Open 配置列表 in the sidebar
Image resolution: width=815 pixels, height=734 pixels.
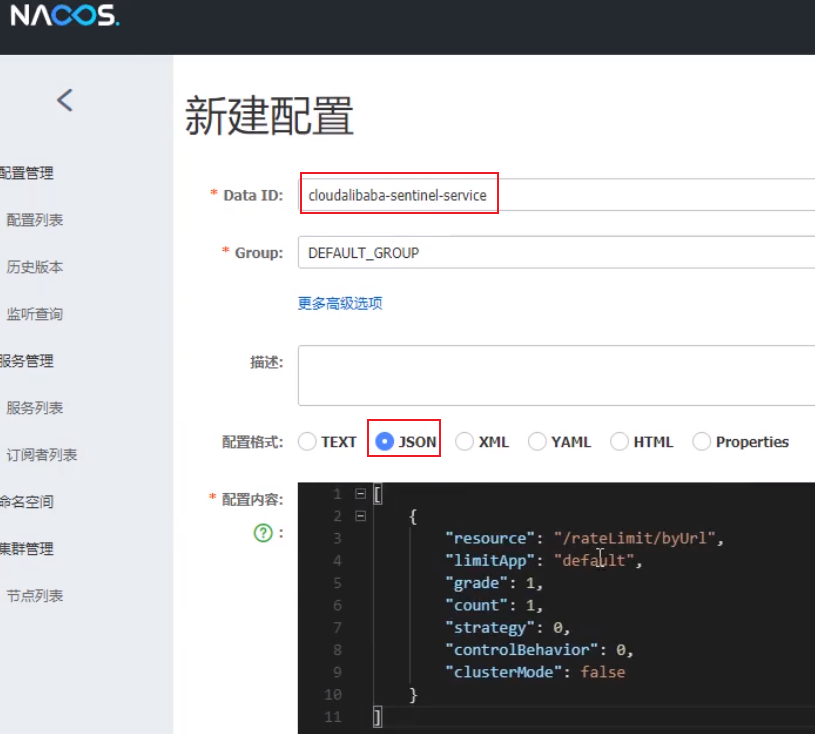coord(35,220)
